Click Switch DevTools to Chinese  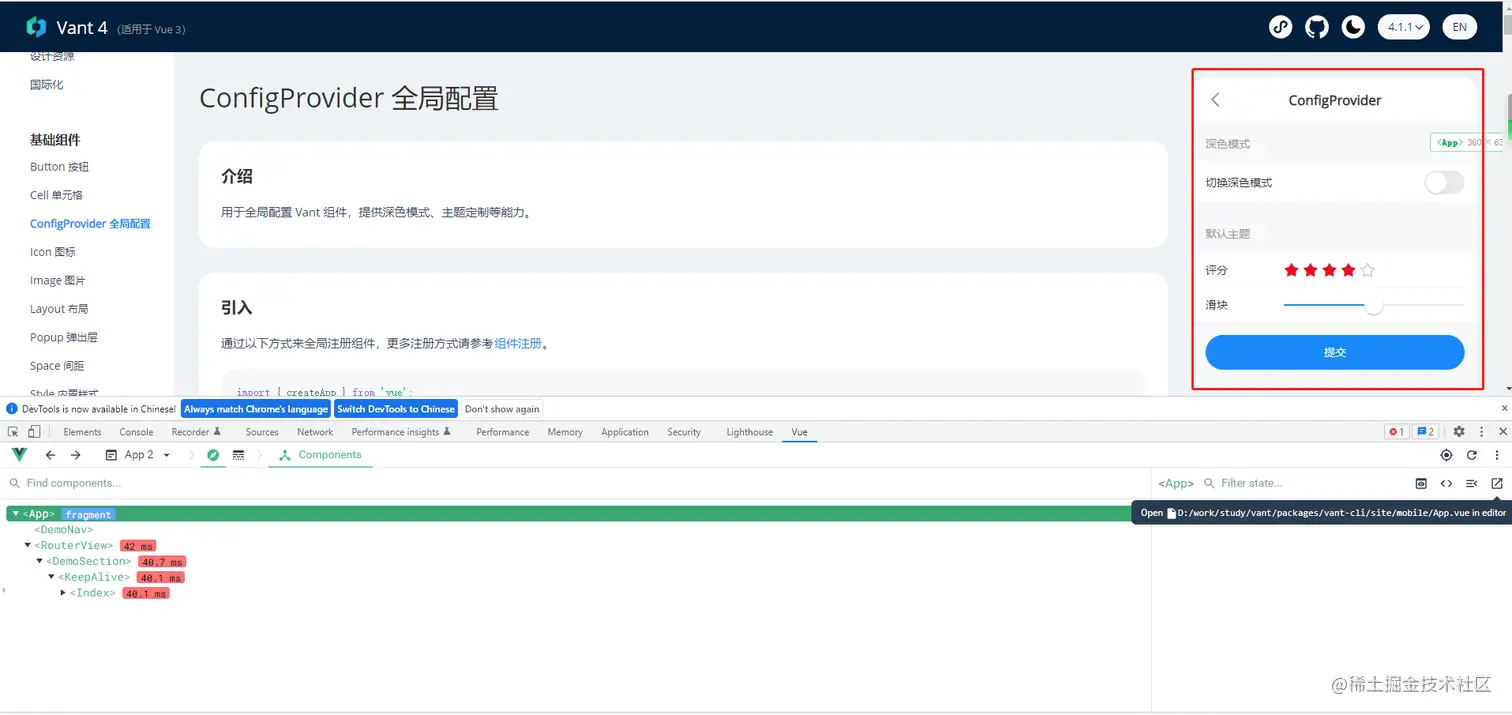pyautogui.click(x=396, y=408)
